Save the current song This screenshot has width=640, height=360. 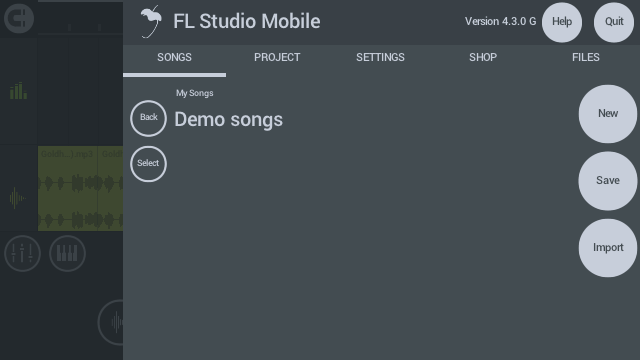608,181
